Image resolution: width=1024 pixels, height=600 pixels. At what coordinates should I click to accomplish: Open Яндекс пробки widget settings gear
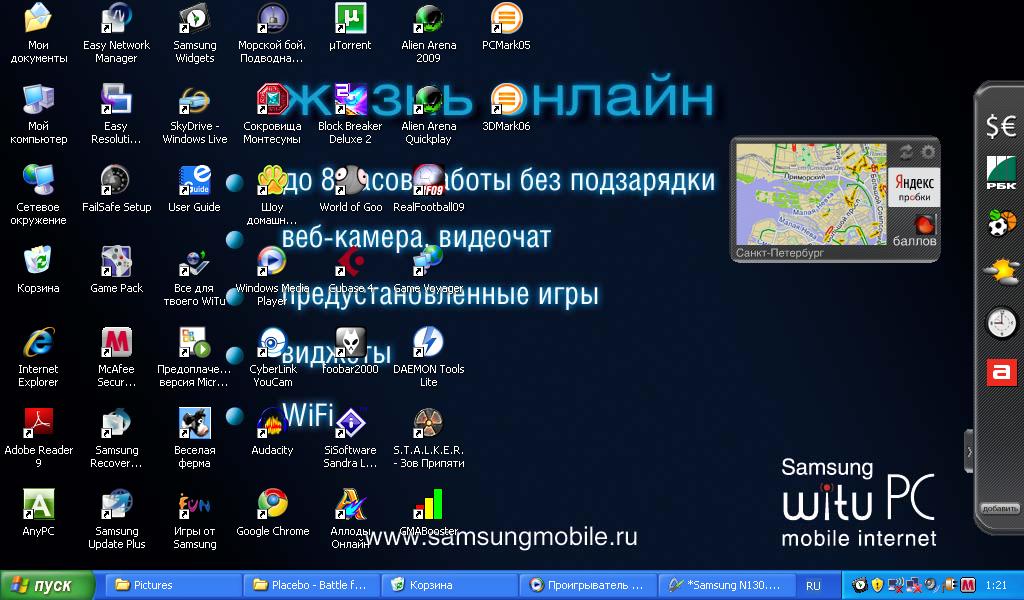(x=928, y=152)
